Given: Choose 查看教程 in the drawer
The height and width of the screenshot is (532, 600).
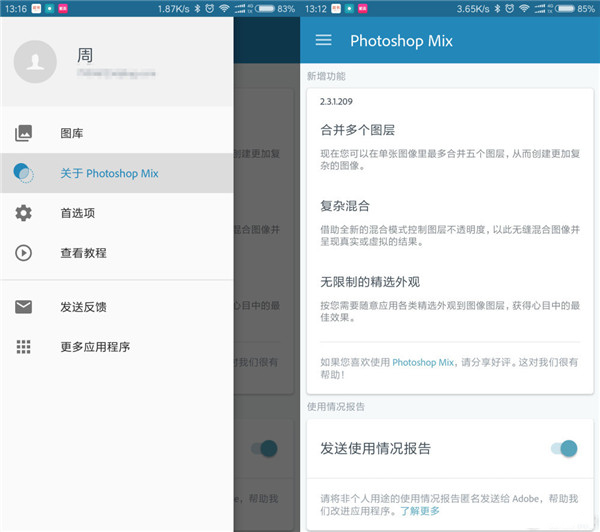Looking at the screenshot, I should point(83,253).
